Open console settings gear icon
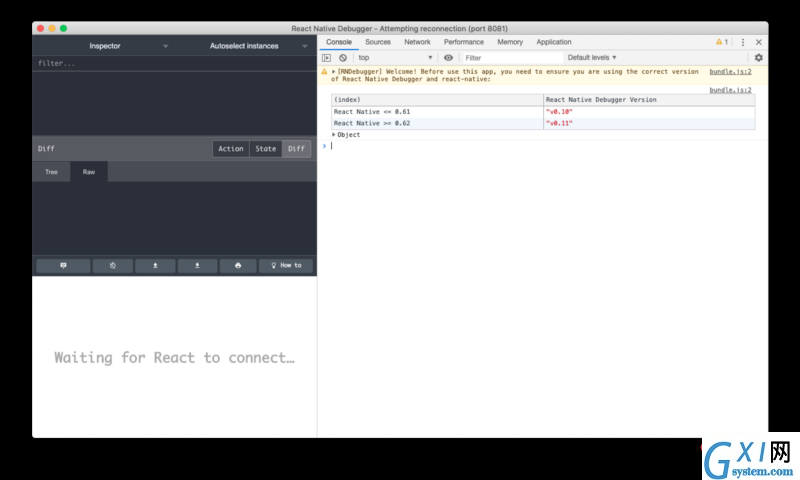 (x=759, y=58)
